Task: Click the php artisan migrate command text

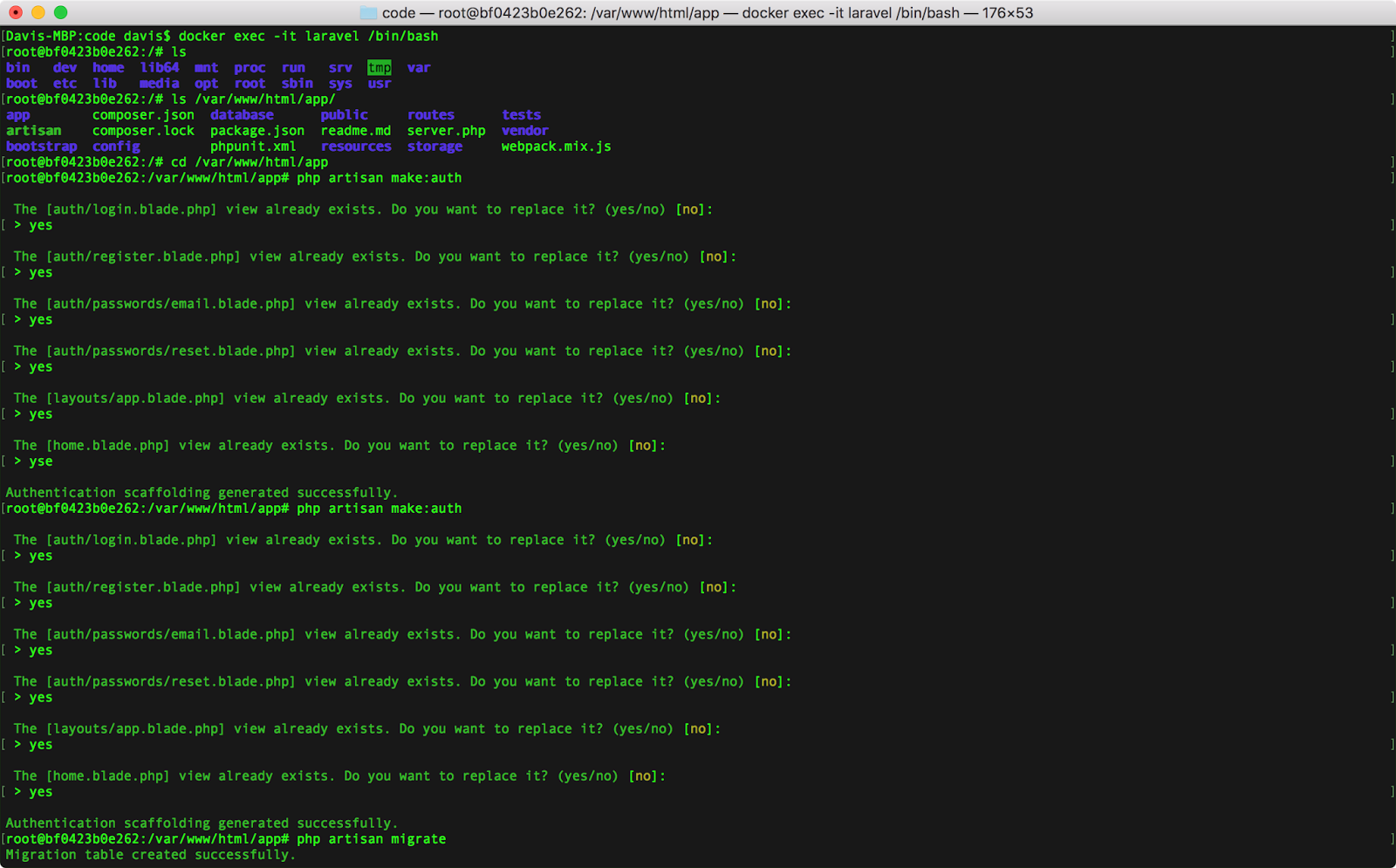Action: (371, 838)
